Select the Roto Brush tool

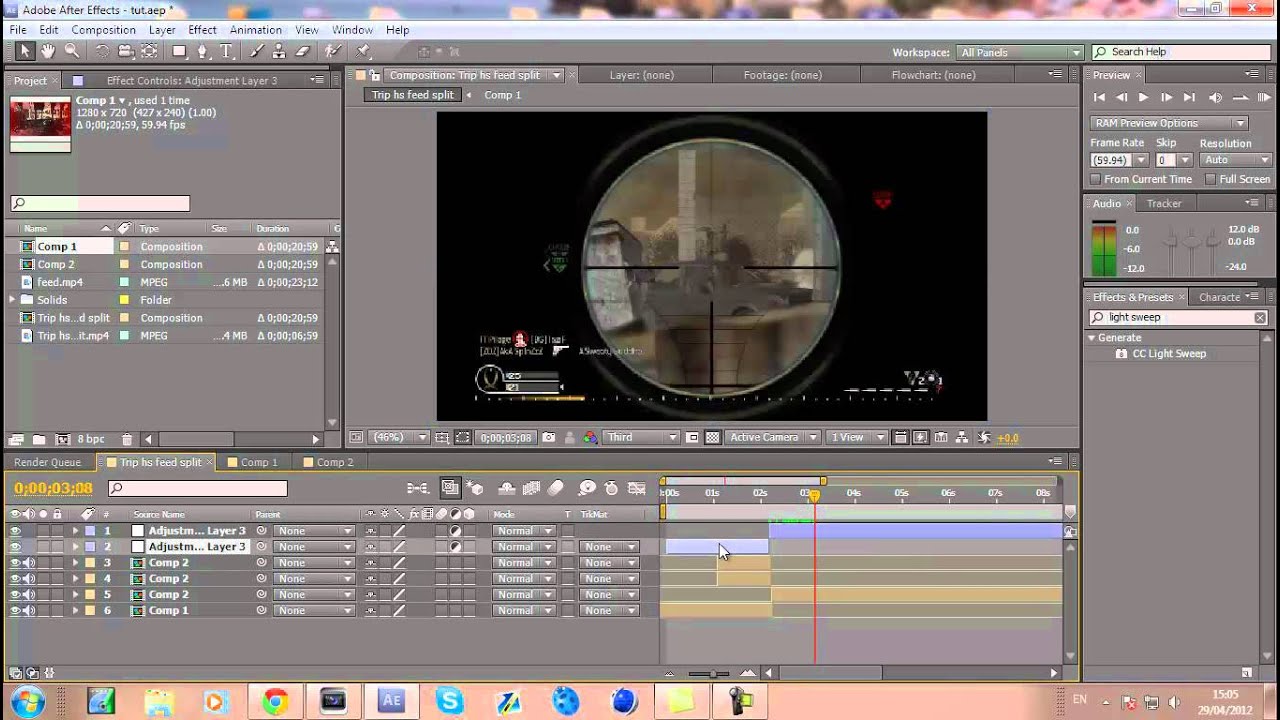coord(333,51)
